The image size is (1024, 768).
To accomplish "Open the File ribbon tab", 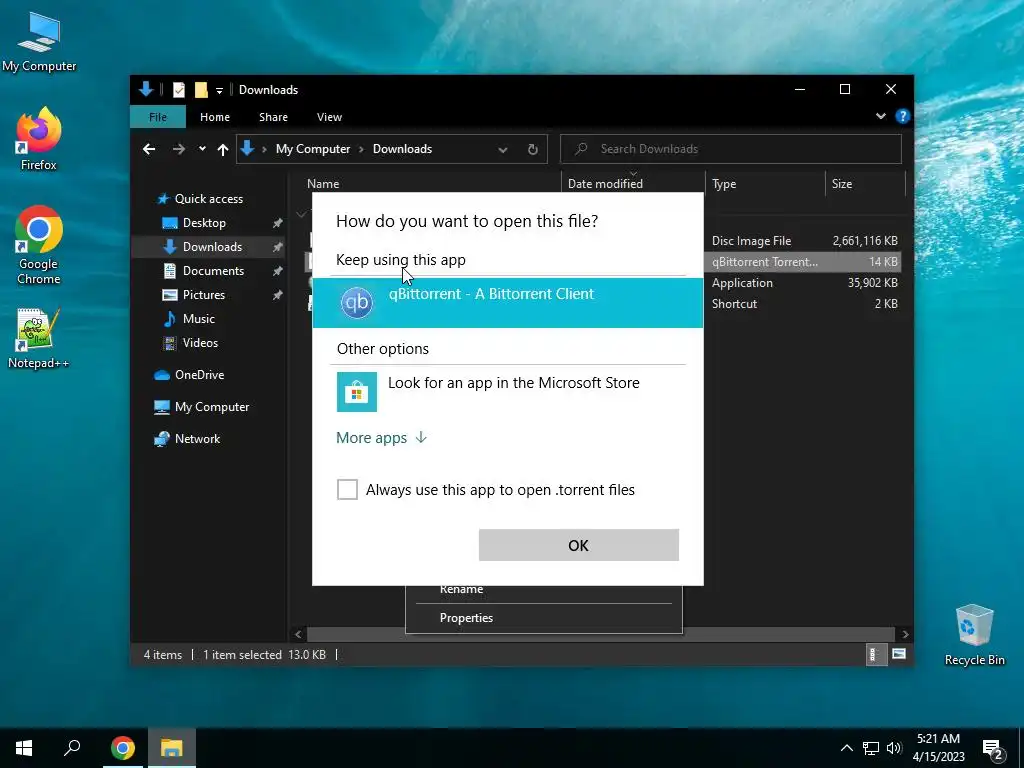I will (x=157, y=117).
